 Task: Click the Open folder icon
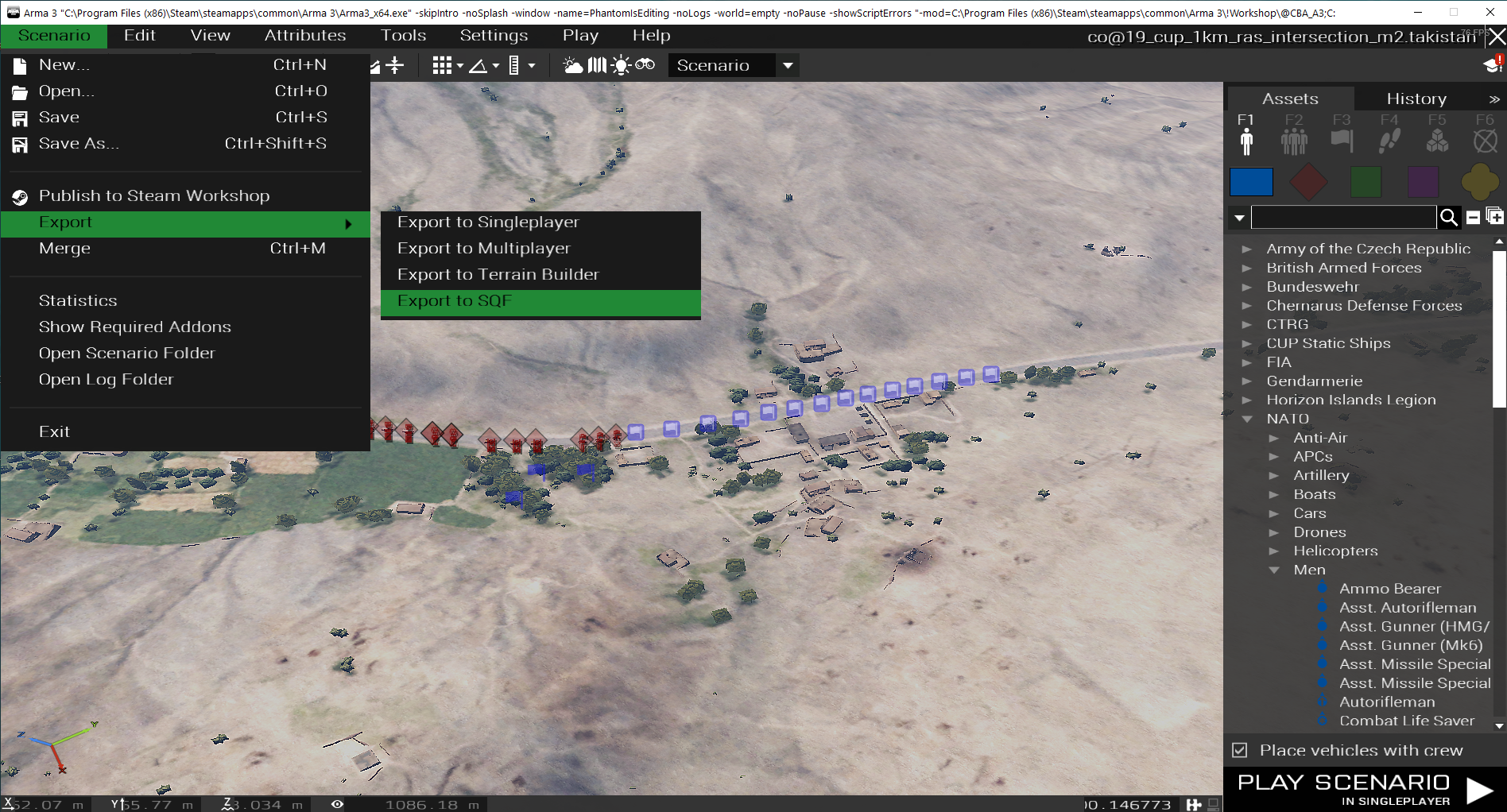click(x=20, y=92)
